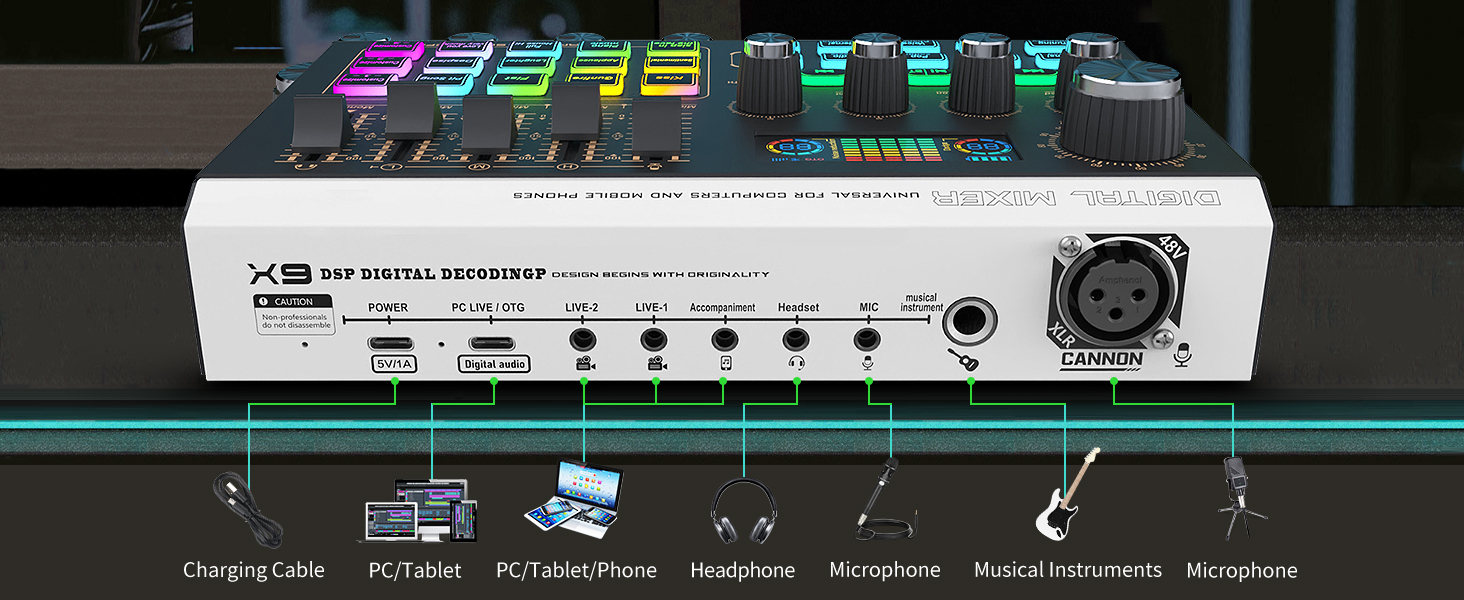Click the microphone icon under MIC
The image size is (1464, 600).
point(868,364)
